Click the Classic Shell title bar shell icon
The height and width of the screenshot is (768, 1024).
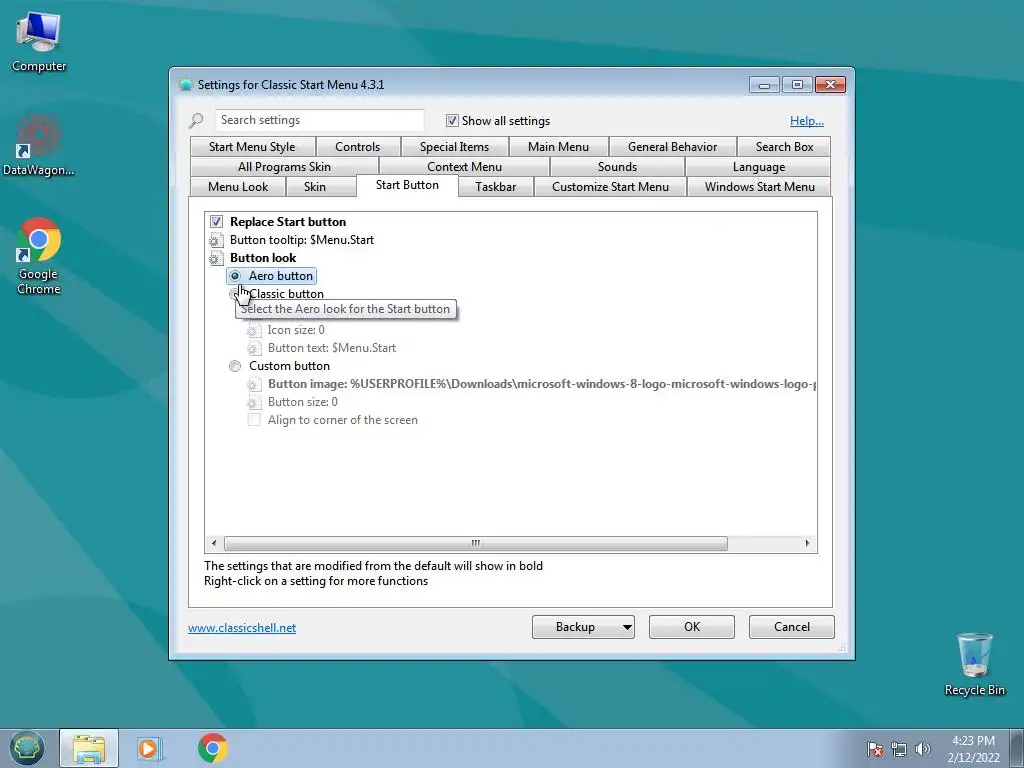click(x=186, y=85)
